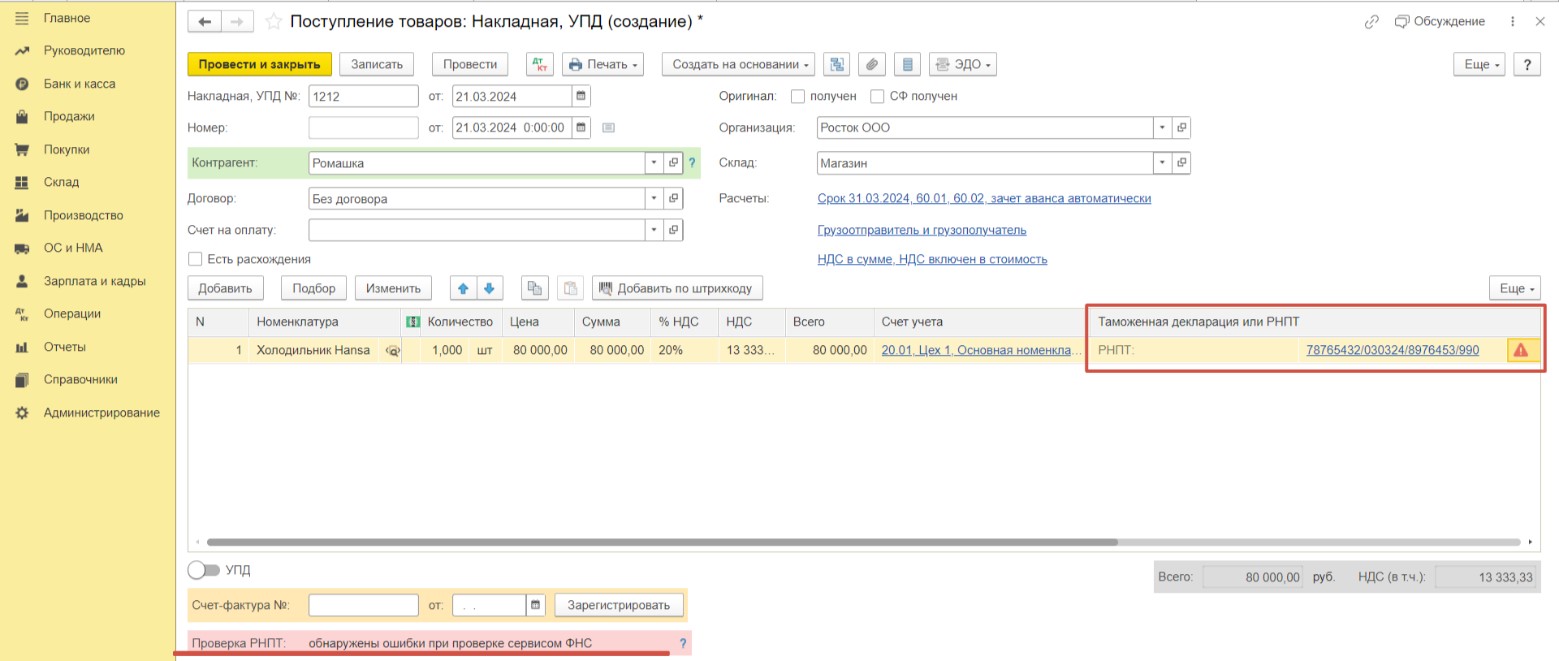
Task: Expand the ЭДО dropdown
Action: click(963, 64)
